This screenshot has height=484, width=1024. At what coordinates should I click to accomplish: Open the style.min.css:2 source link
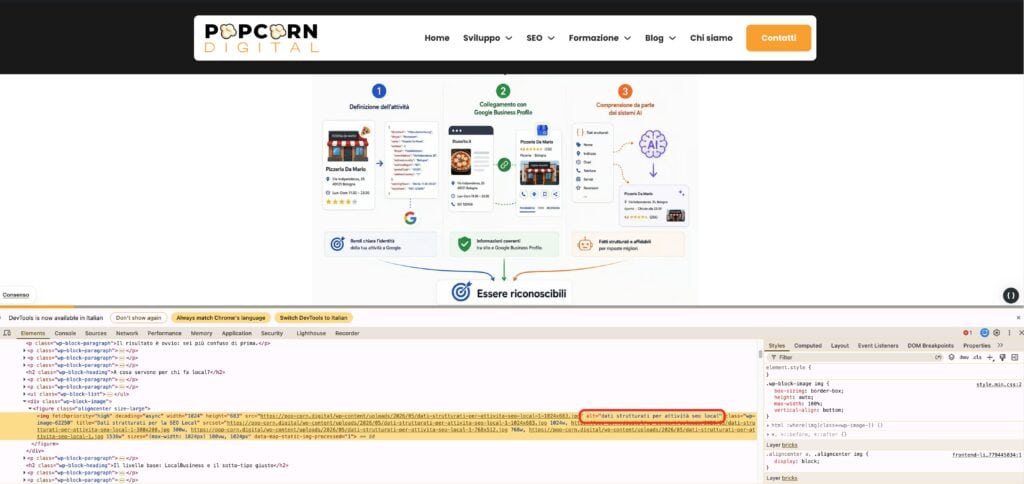(x=999, y=384)
